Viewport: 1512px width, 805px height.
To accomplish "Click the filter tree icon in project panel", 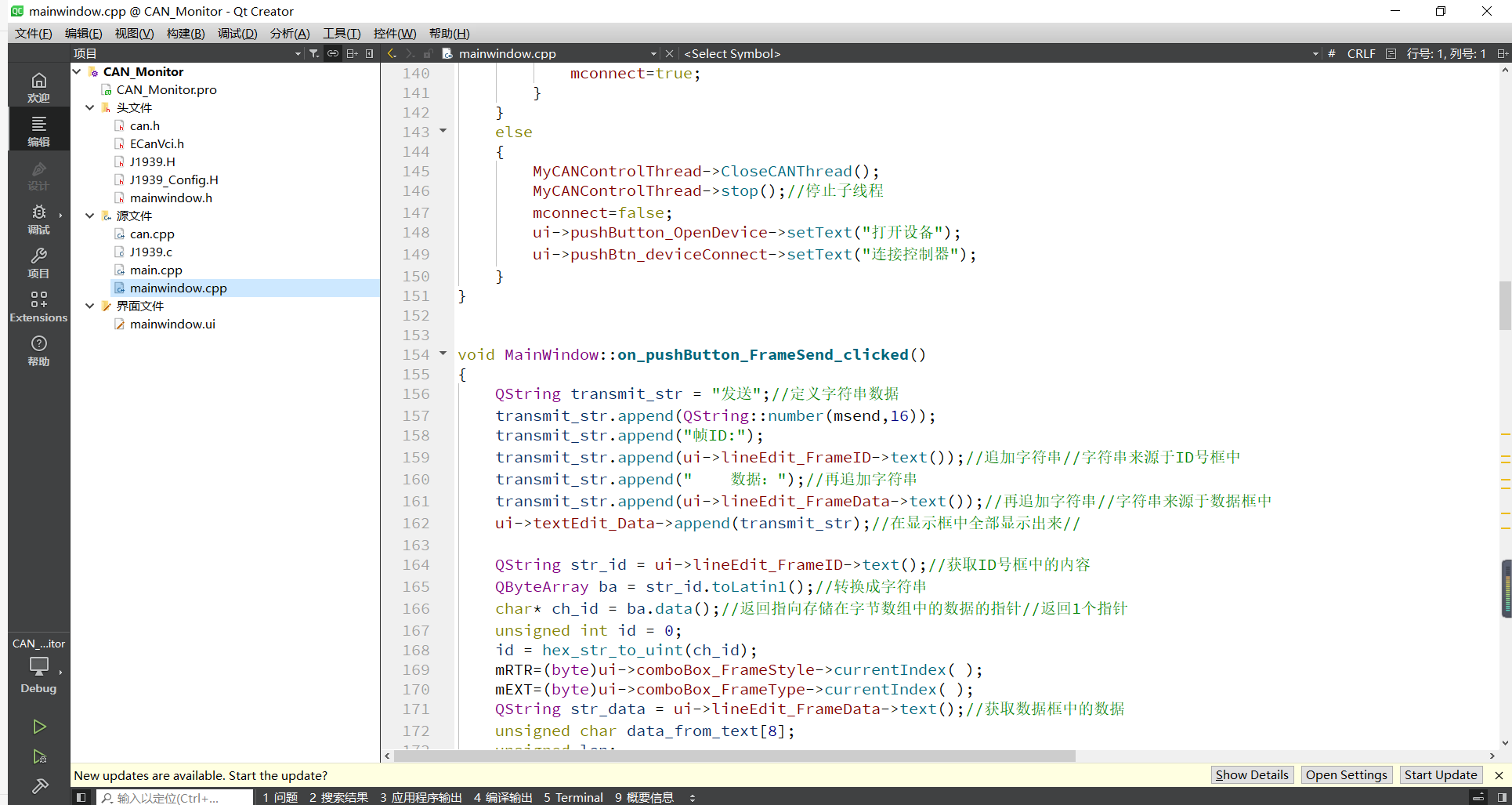I will click(314, 53).
